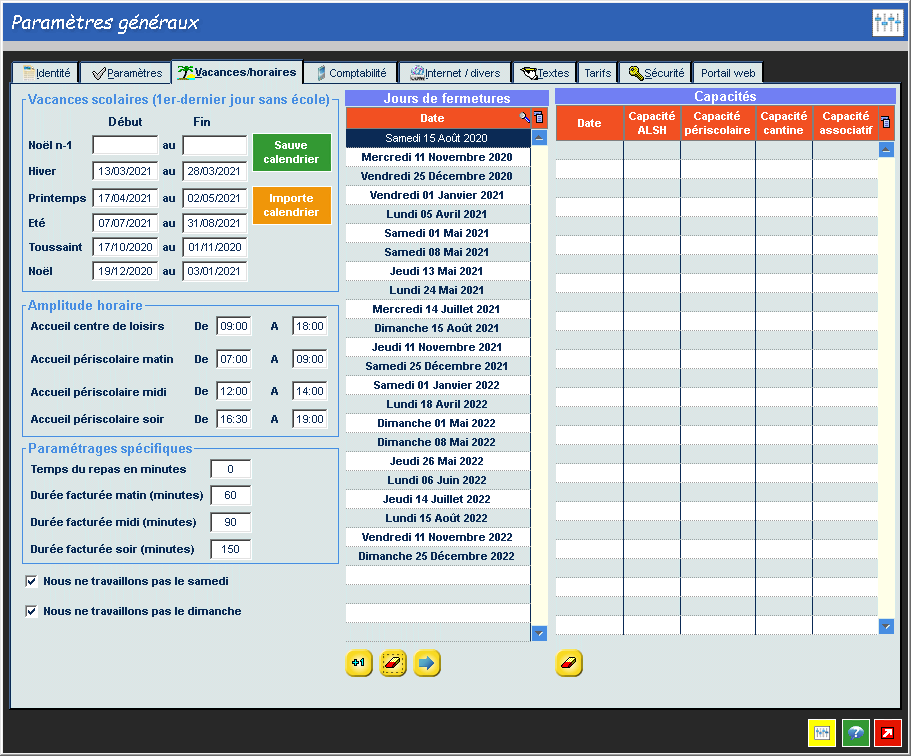Viewport: 911px width, 756px height.
Task: Toggle 'Nous ne travaillons pas le dimanche'
Action: click(x=32, y=611)
